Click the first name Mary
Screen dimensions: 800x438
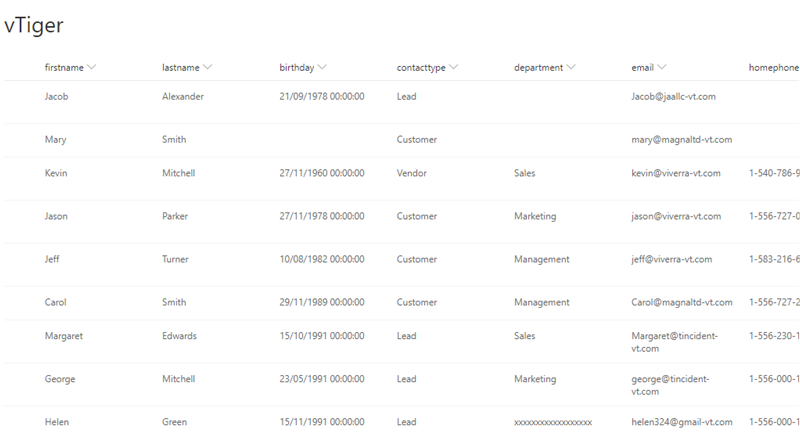coord(56,140)
